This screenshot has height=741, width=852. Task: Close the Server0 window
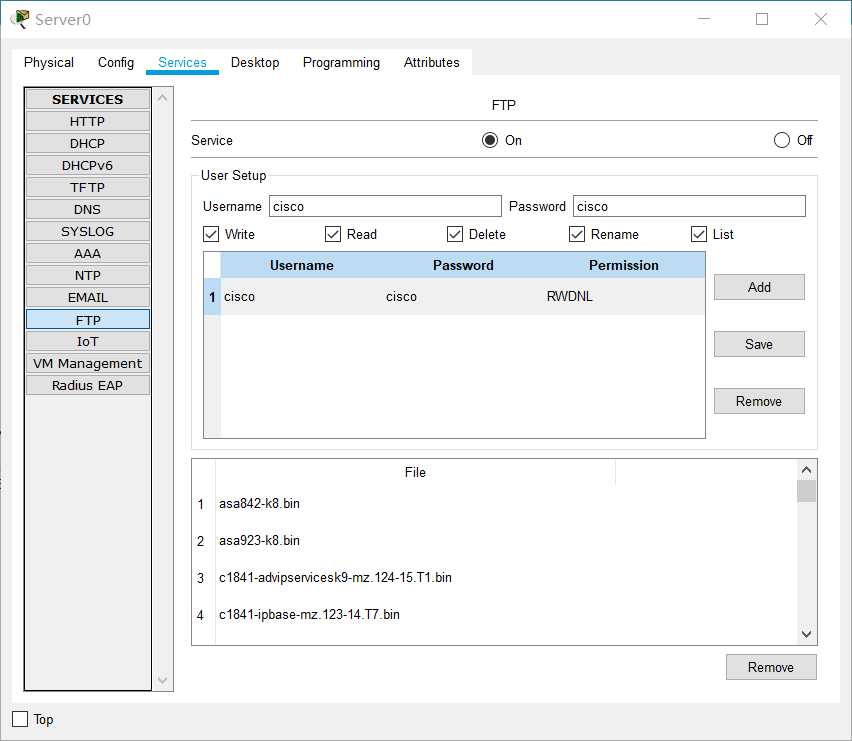[x=820, y=20]
